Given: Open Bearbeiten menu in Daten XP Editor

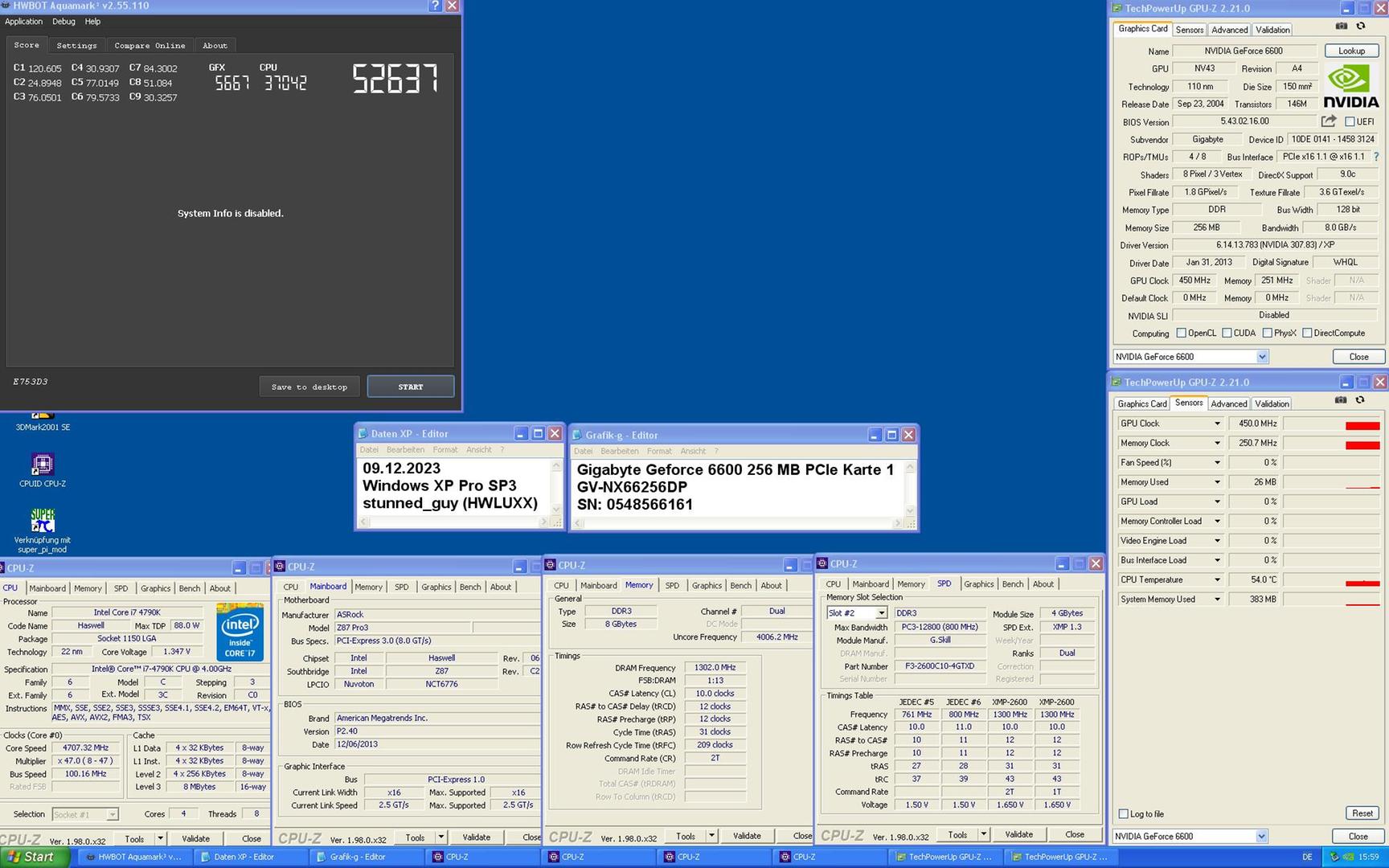Looking at the screenshot, I should point(405,450).
